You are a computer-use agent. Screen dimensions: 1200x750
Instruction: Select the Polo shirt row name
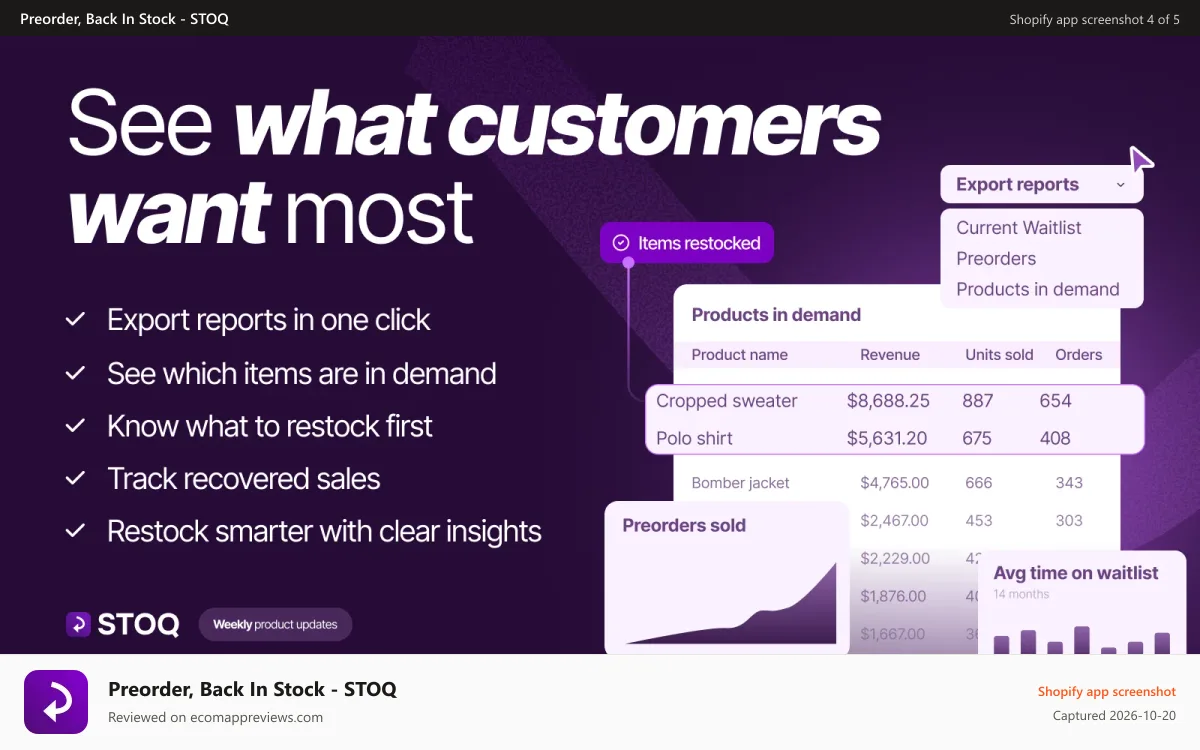pos(694,438)
